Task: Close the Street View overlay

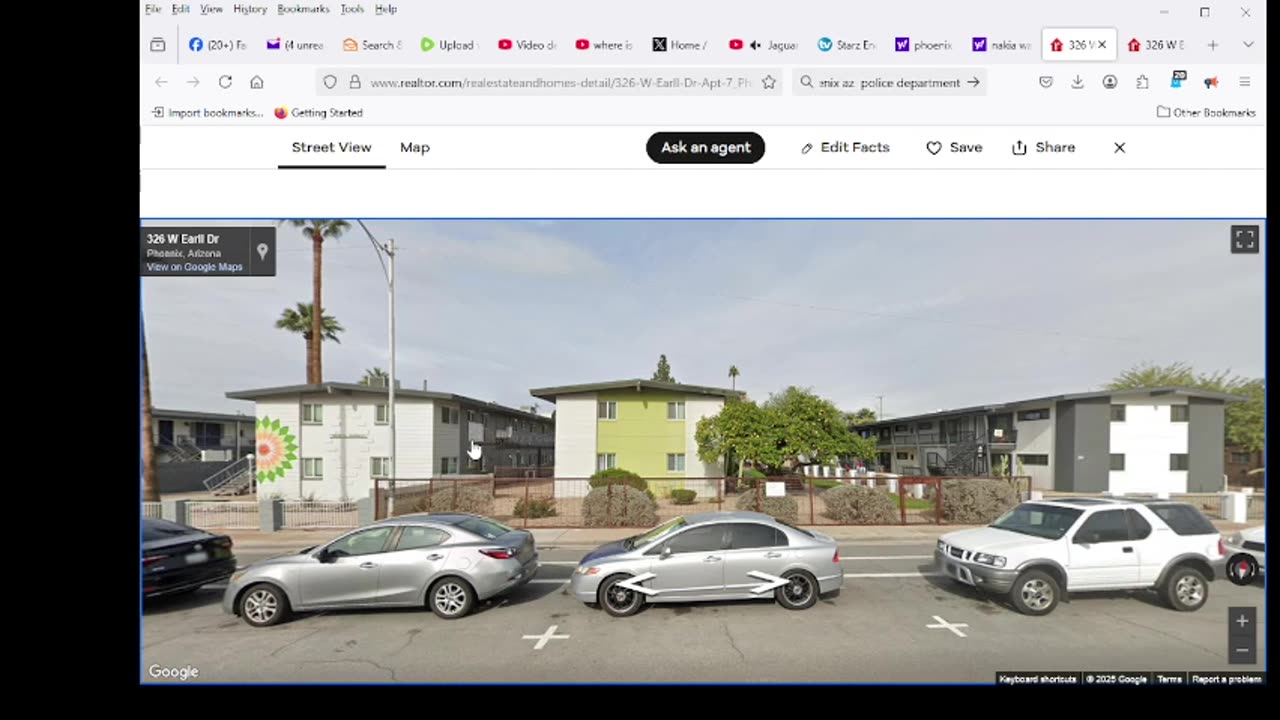Action: click(1120, 147)
